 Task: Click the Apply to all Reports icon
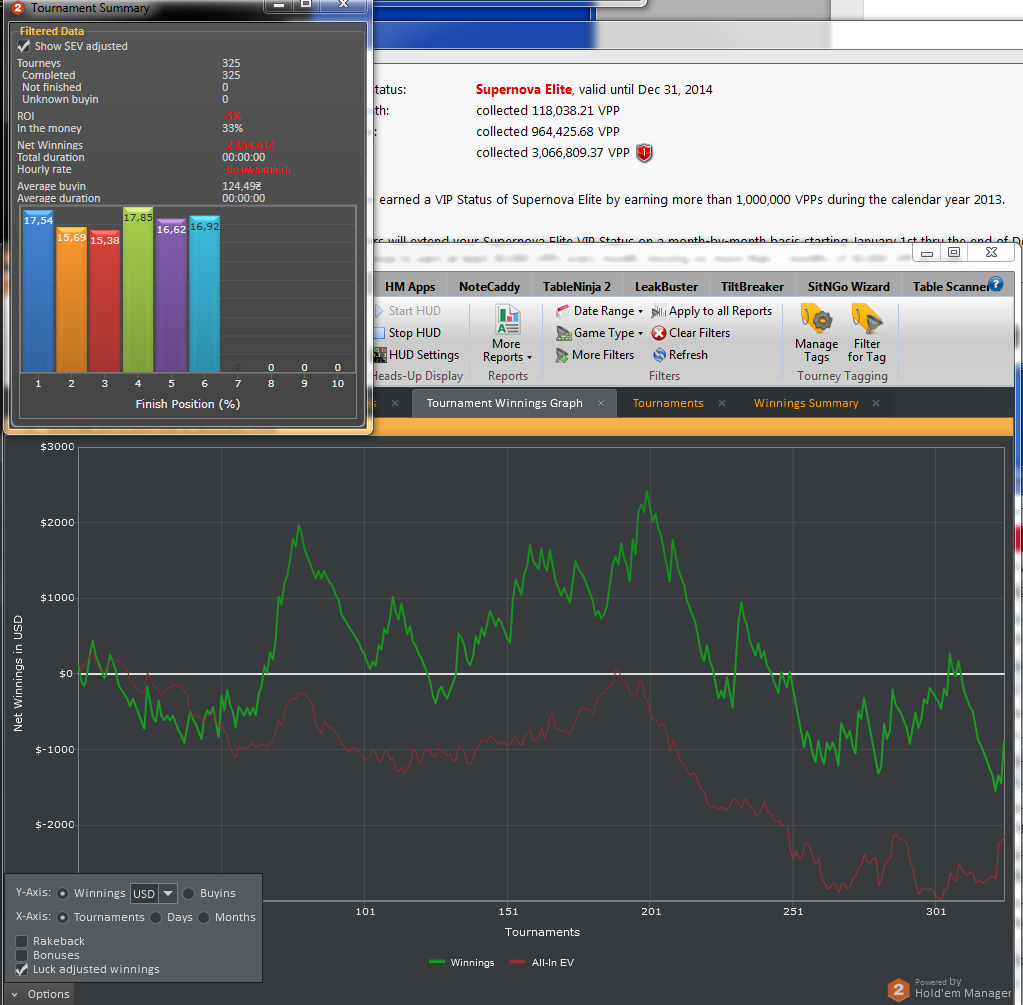coord(658,311)
